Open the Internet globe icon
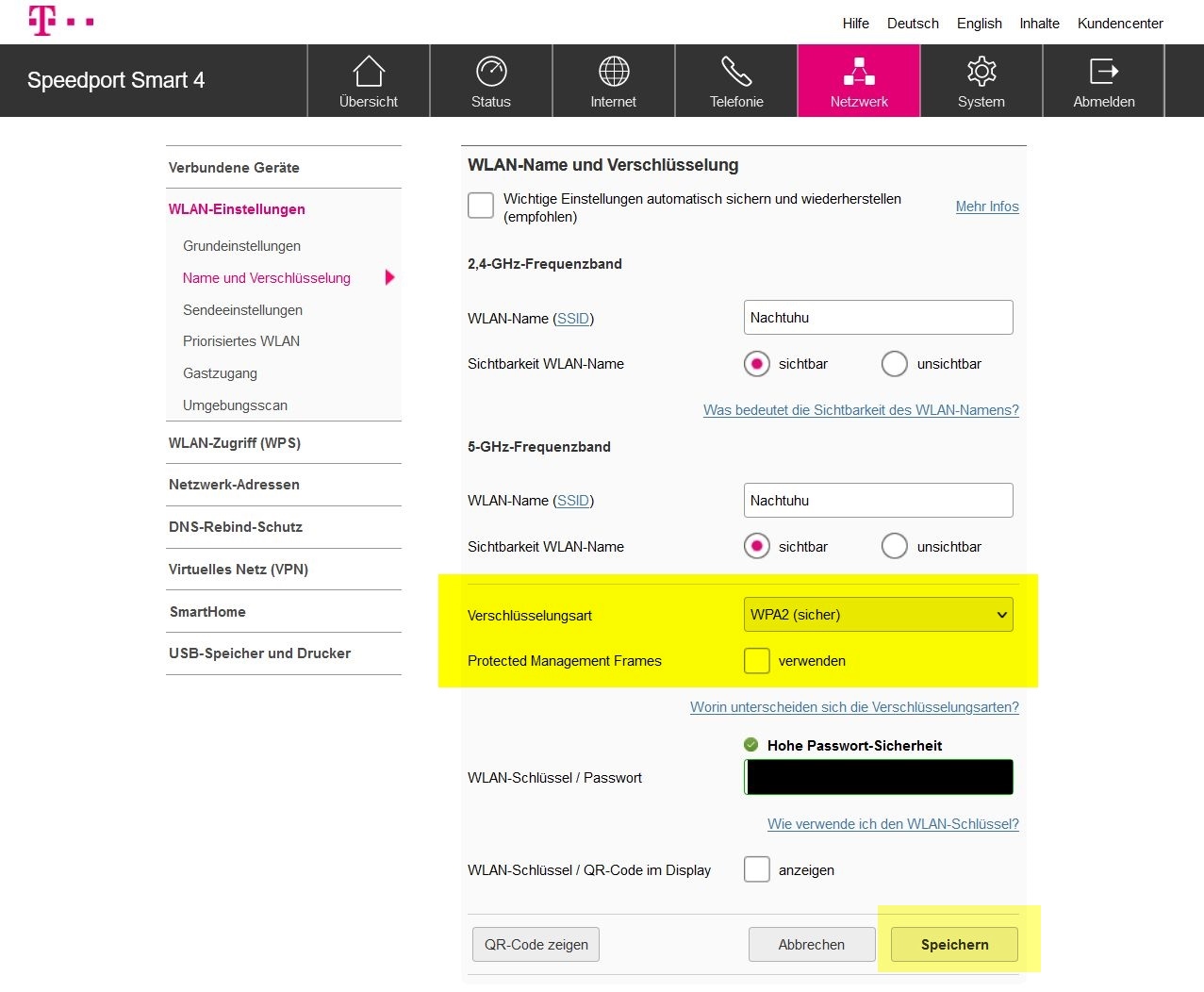 click(x=614, y=72)
